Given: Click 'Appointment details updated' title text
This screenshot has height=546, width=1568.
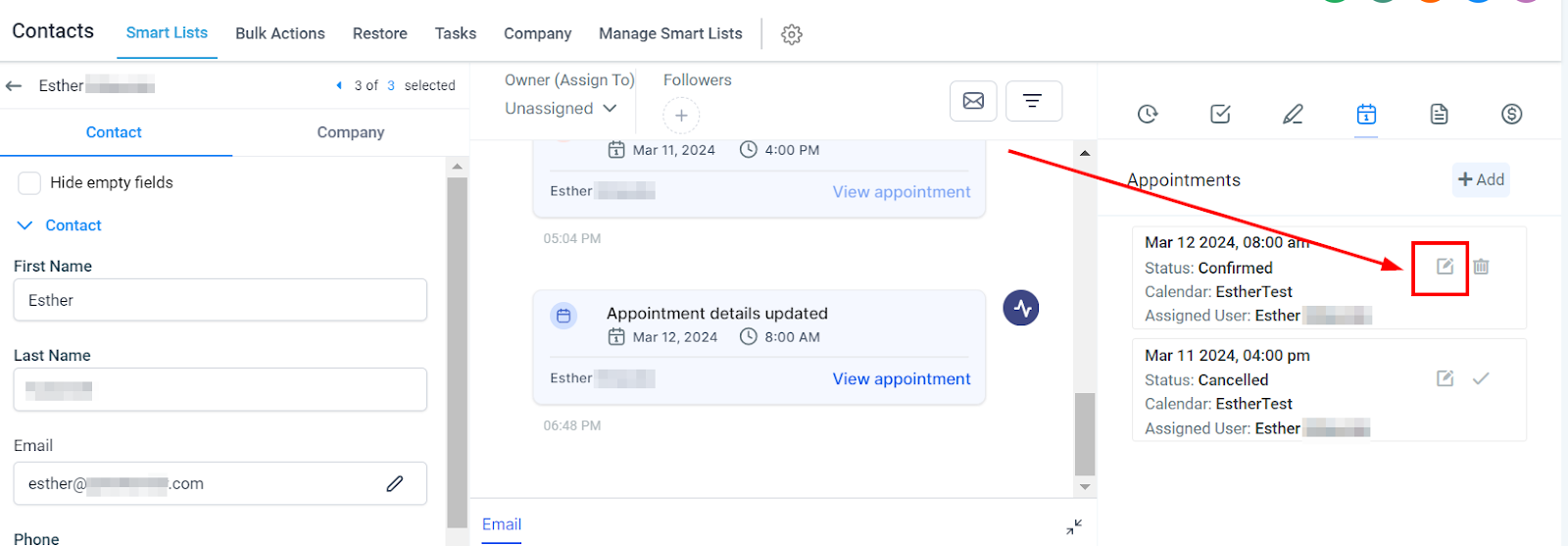Looking at the screenshot, I should [x=717, y=314].
